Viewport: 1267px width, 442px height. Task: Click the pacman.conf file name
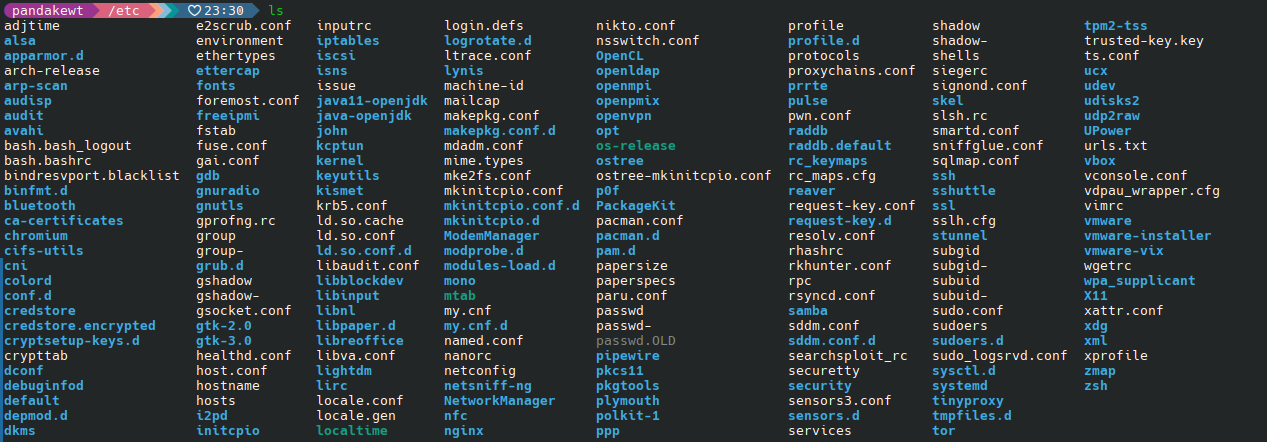[639, 221]
